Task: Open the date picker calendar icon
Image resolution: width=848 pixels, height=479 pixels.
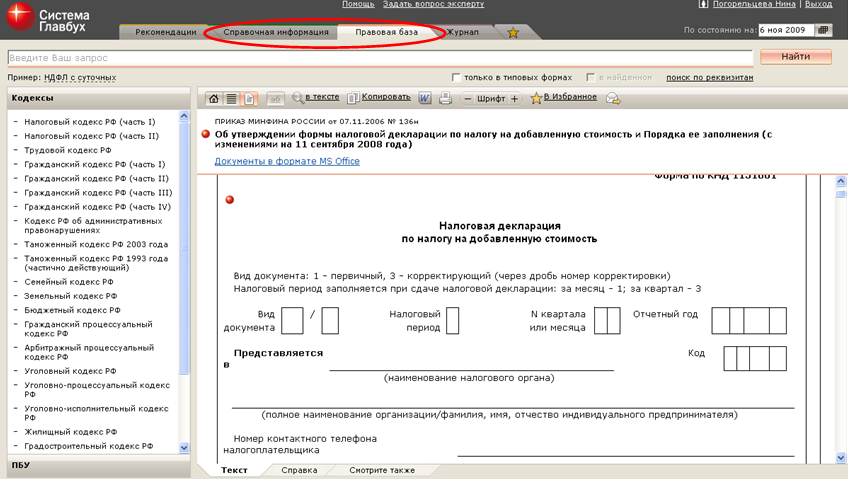Action: pyautogui.click(x=823, y=30)
